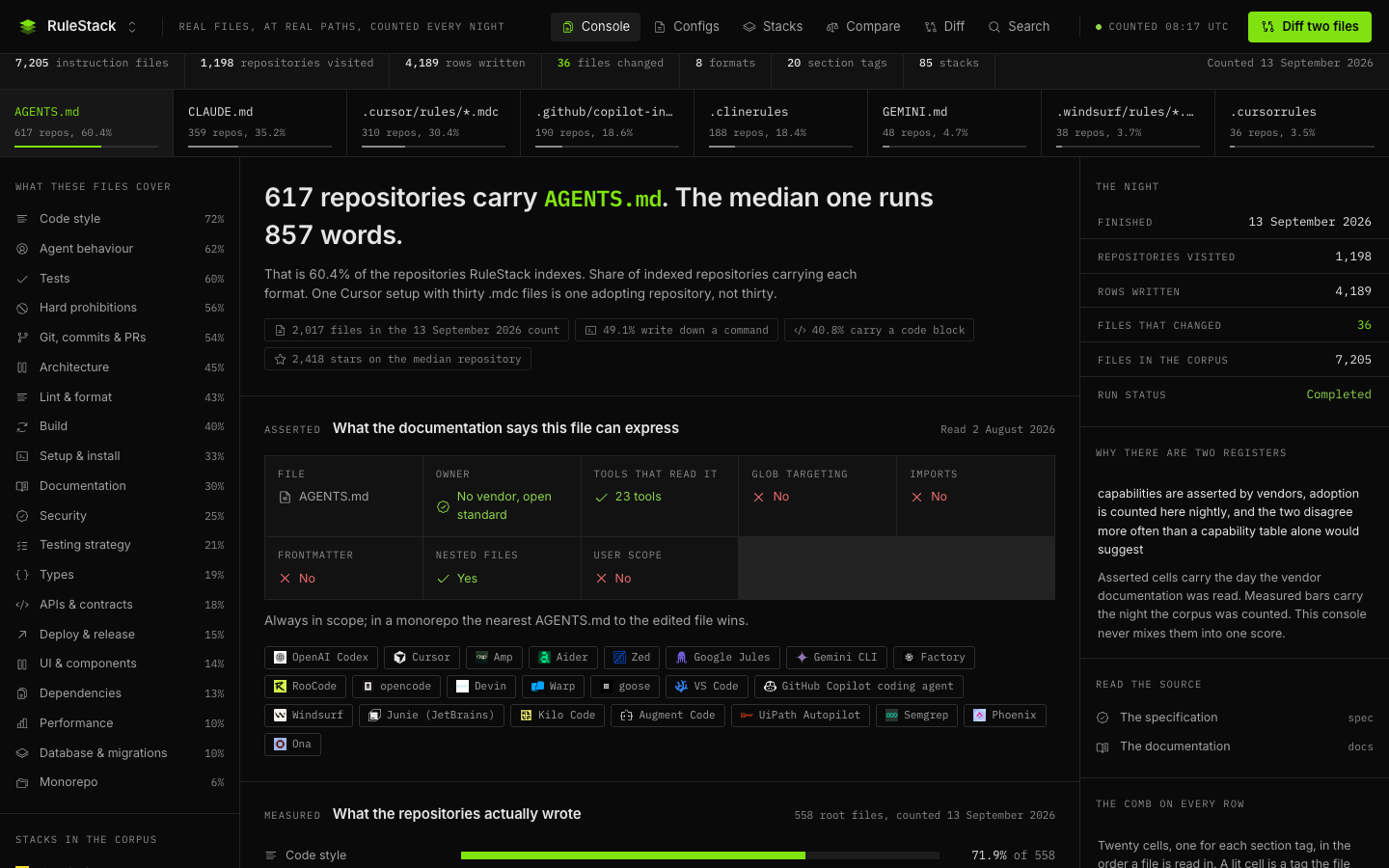
Task: Open the Testing strategy section tag
Action: point(120,545)
